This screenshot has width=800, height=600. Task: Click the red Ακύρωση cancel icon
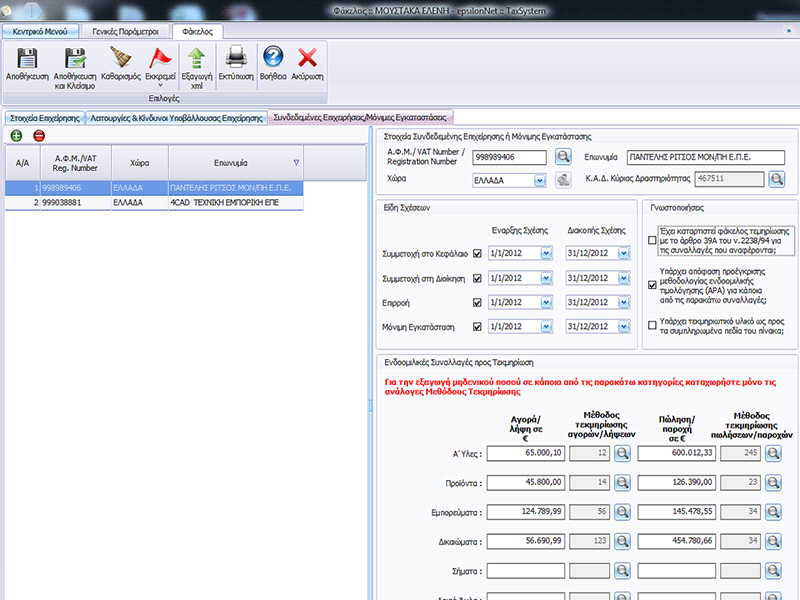pyautogui.click(x=308, y=59)
